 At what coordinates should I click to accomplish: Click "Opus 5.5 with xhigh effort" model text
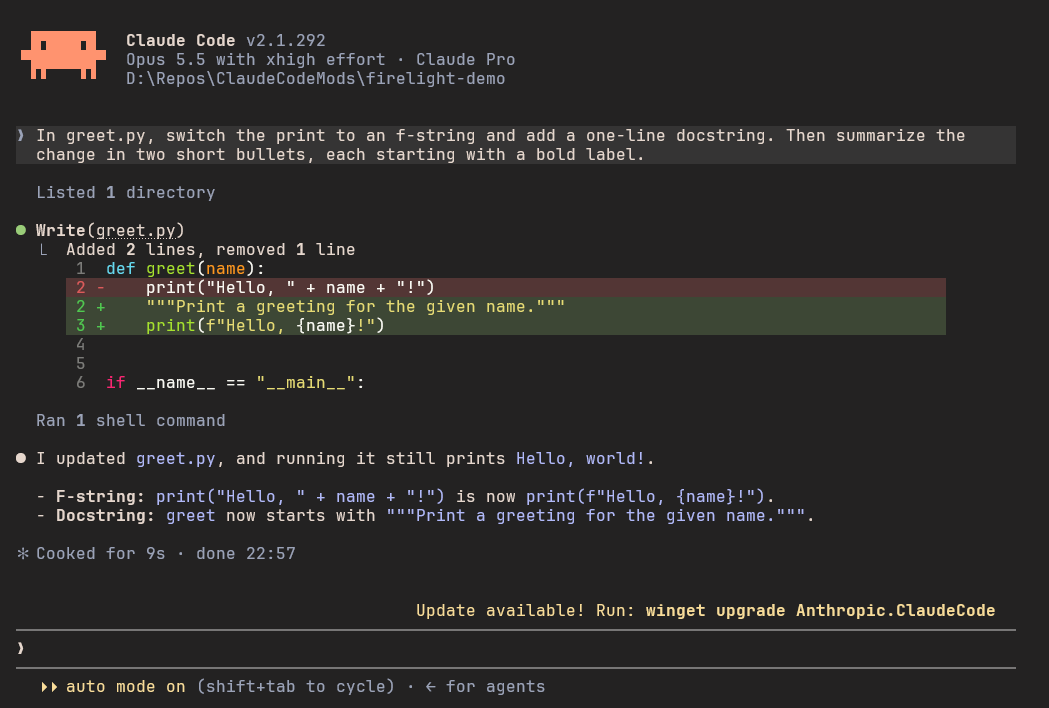coord(256,60)
